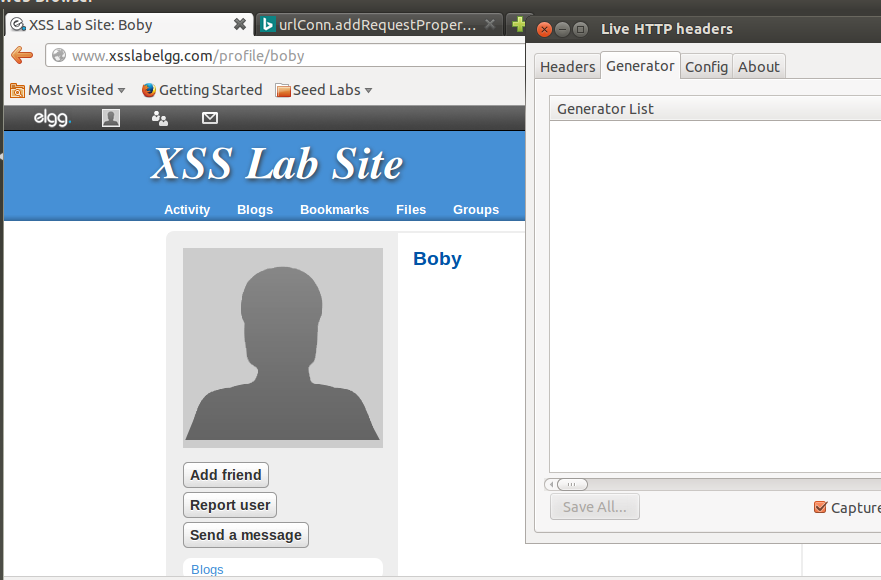Switch to XSS Lab Site: Boby tab
Image resolution: width=881 pixels, height=580 pixels.
tap(130, 24)
